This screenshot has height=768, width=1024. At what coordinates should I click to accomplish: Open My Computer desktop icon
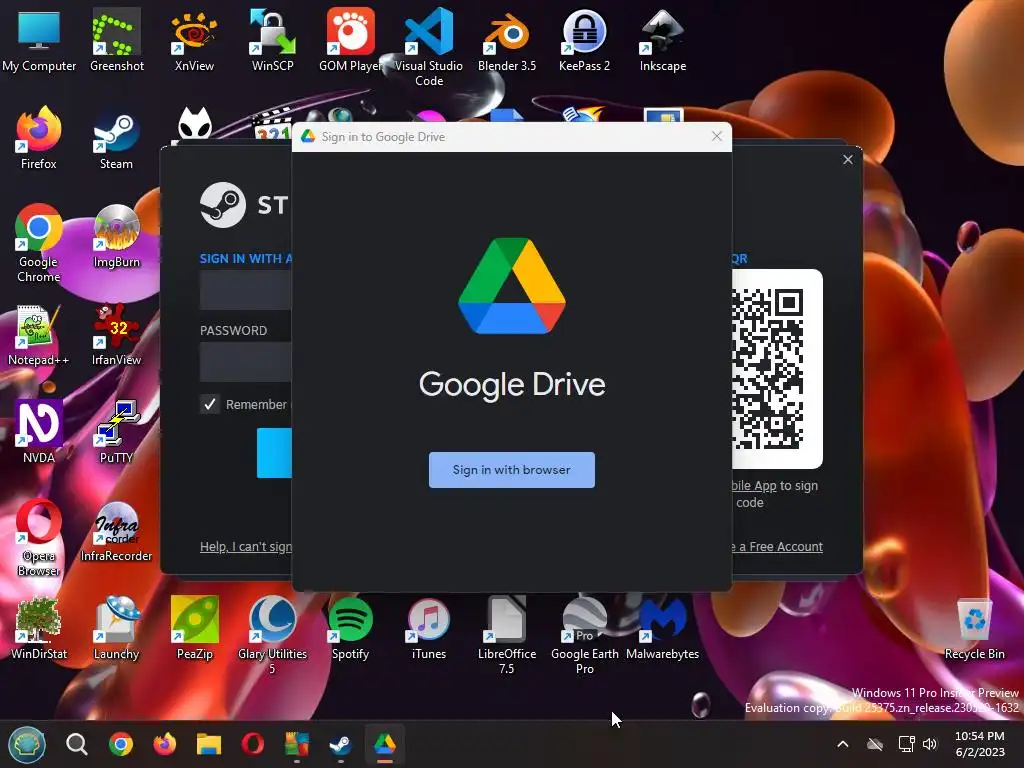click(39, 40)
